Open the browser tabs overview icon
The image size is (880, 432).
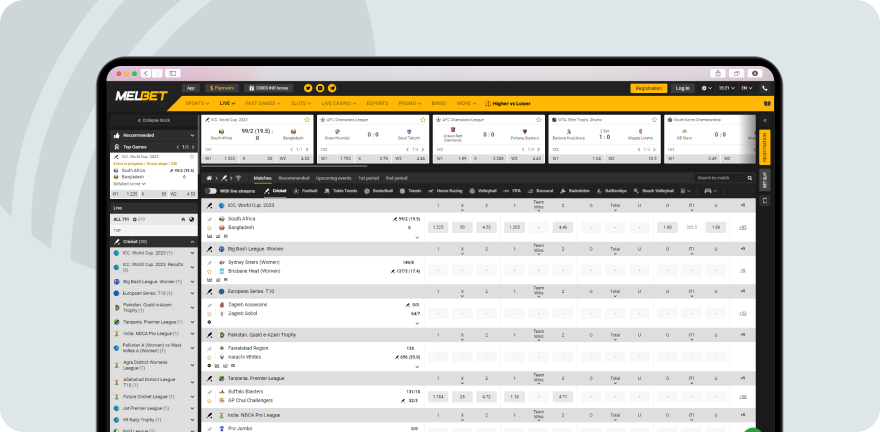pos(736,73)
